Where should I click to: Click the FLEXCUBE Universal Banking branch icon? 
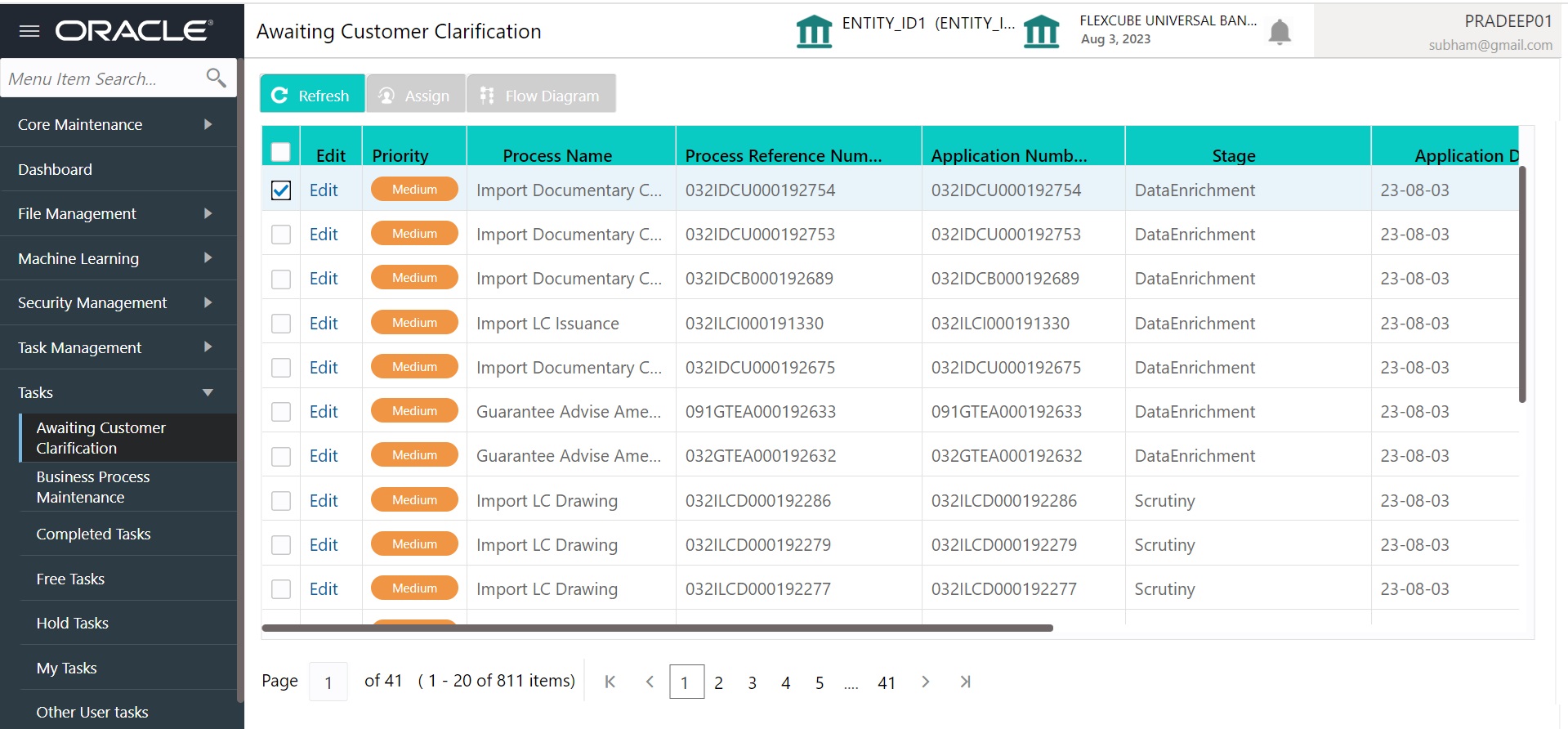click(x=1041, y=32)
